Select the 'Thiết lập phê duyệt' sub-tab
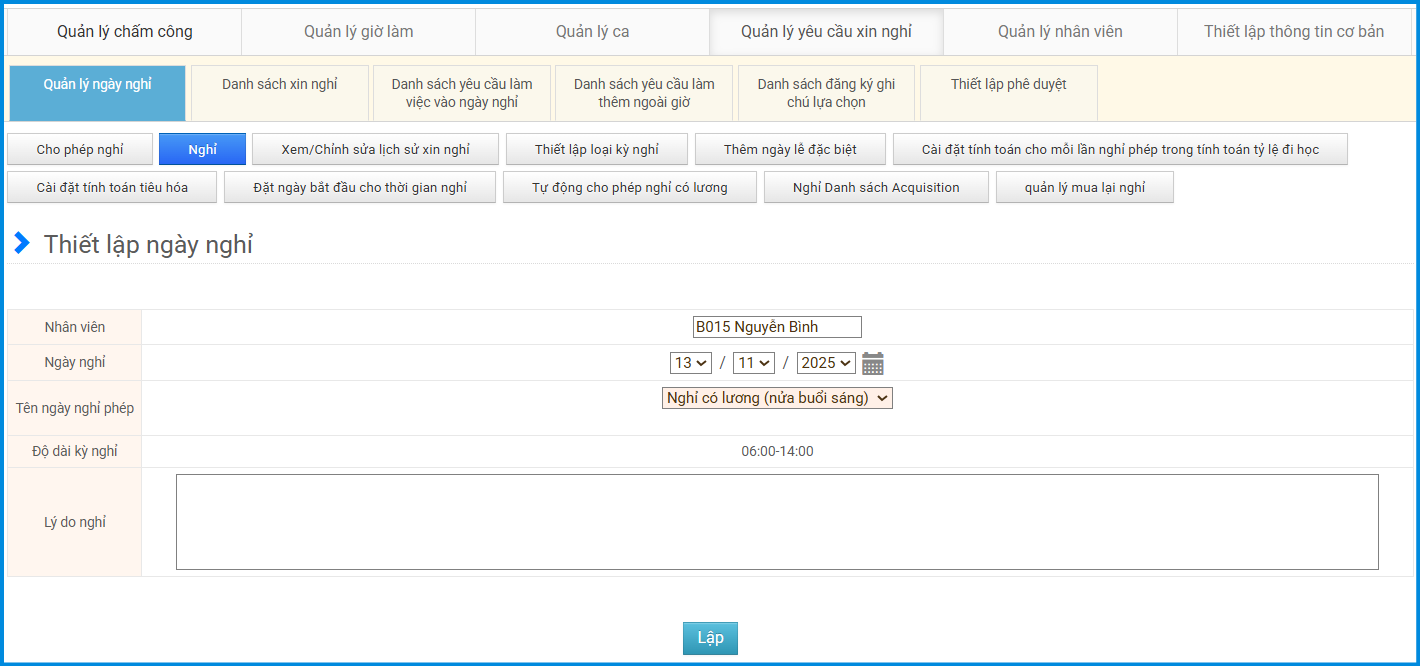 click(x=1008, y=85)
